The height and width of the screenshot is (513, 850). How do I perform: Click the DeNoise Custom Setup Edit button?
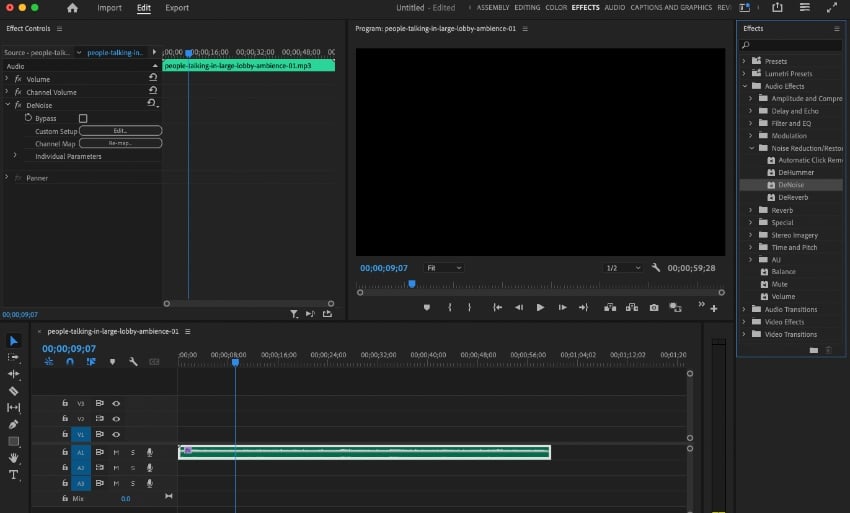point(120,131)
